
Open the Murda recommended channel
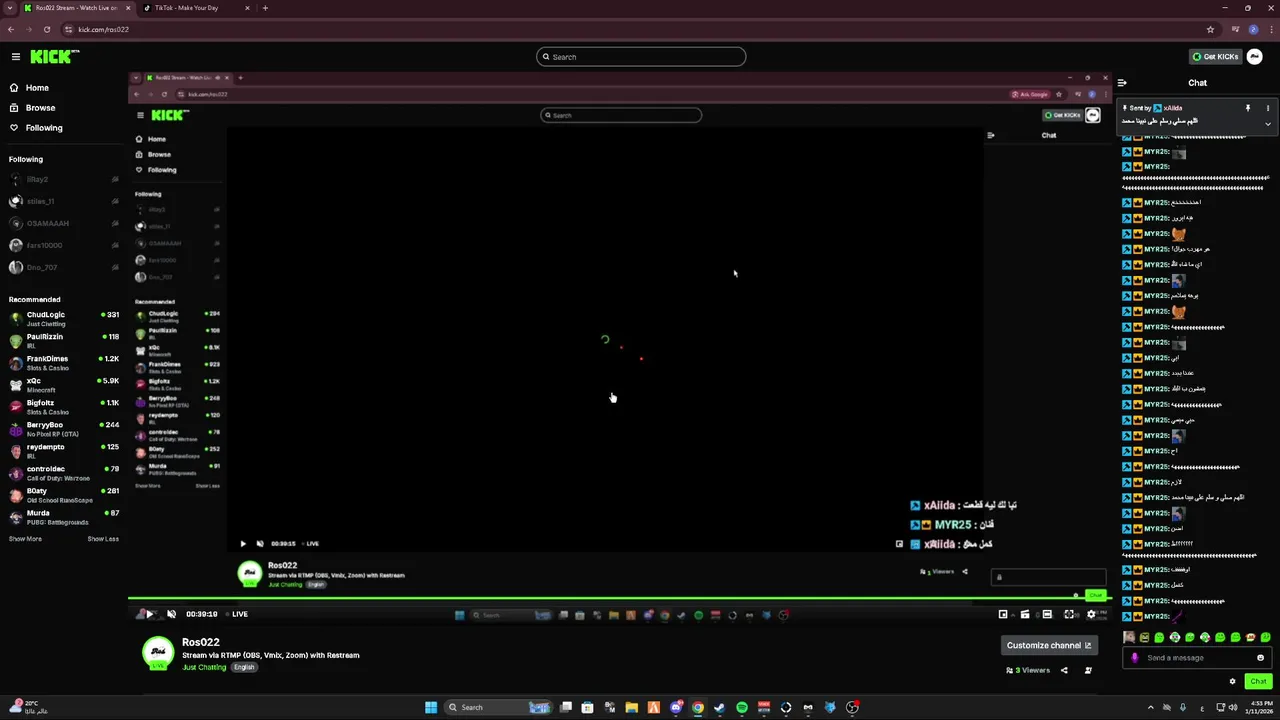[x=64, y=517]
